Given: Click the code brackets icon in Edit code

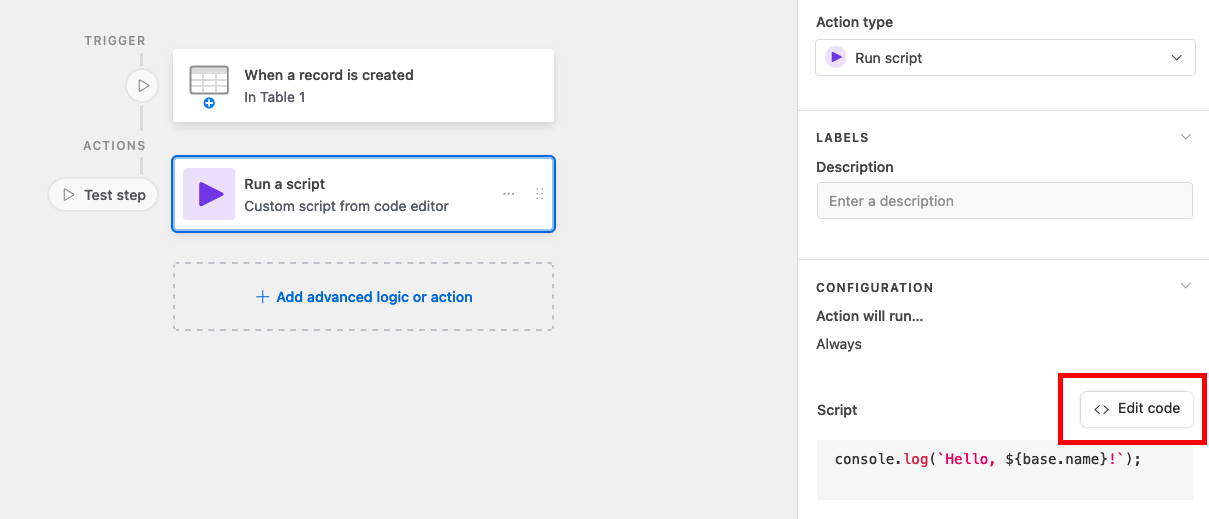Looking at the screenshot, I should pyautogui.click(x=1102, y=409).
